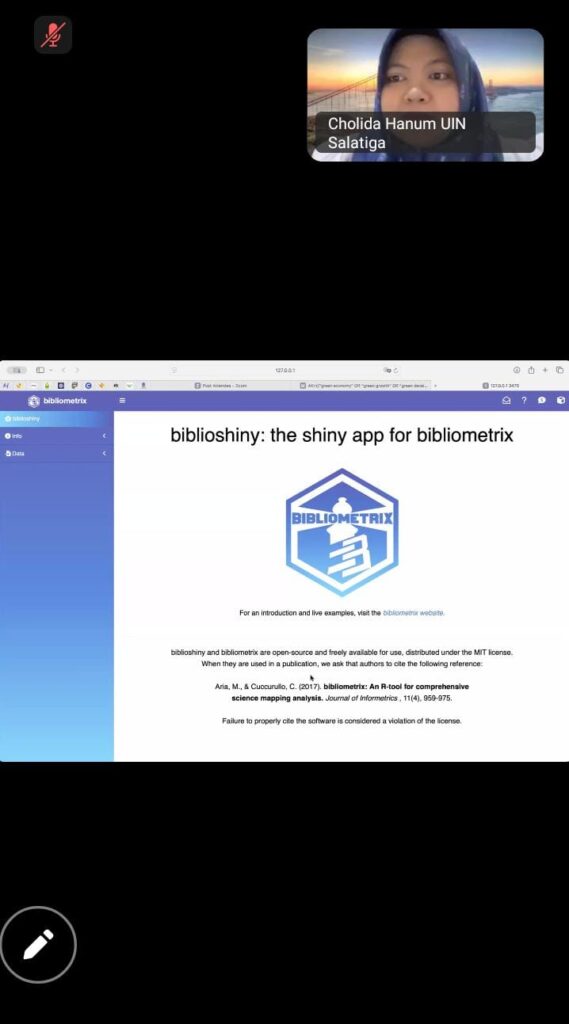Open the Info sidebar menu

point(56,436)
